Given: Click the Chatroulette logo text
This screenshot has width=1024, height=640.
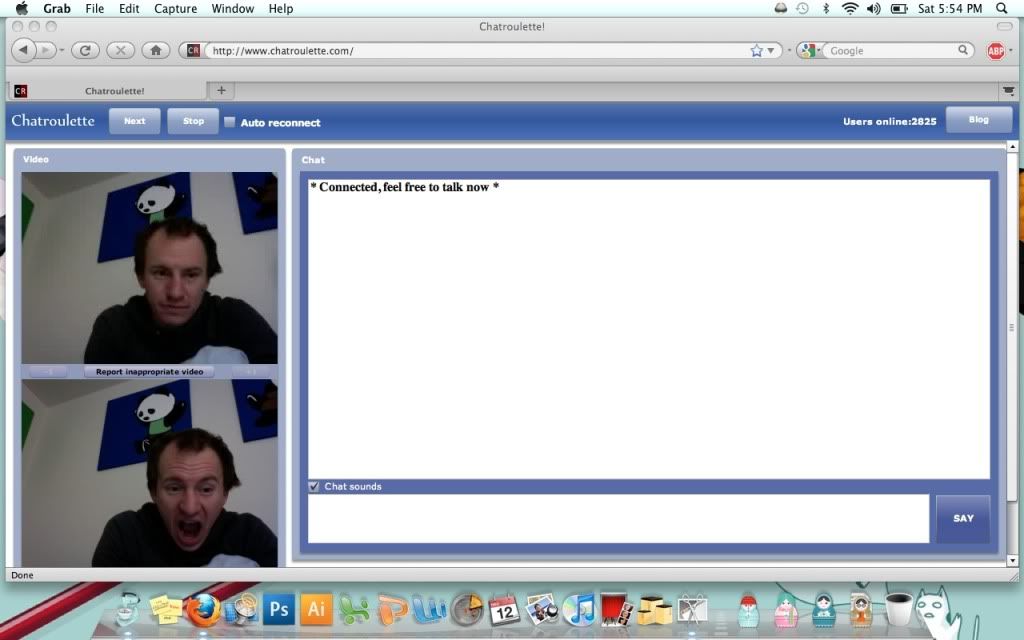Looking at the screenshot, I should [x=53, y=121].
